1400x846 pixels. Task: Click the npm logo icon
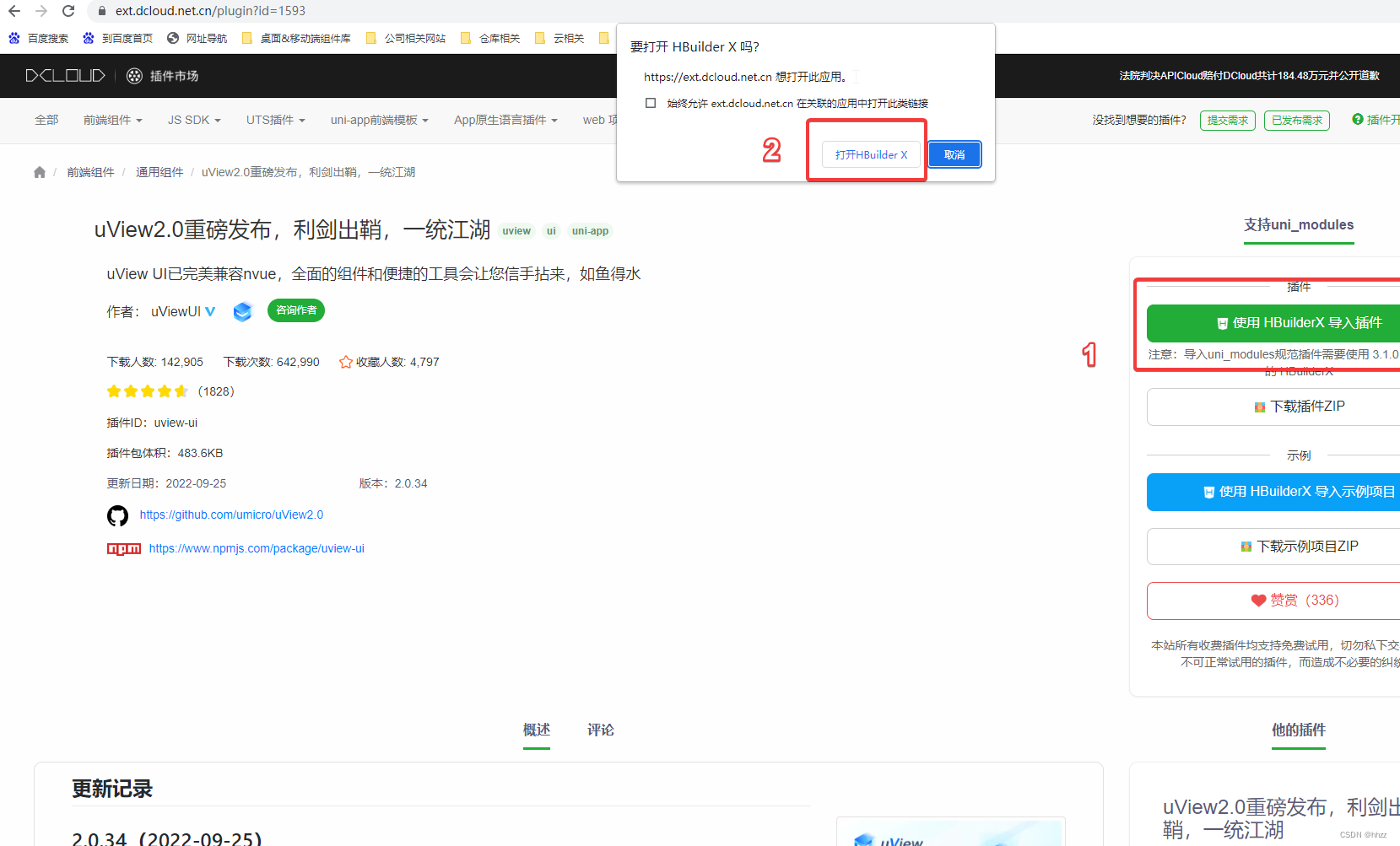pyautogui.click(x=124, y=549)
